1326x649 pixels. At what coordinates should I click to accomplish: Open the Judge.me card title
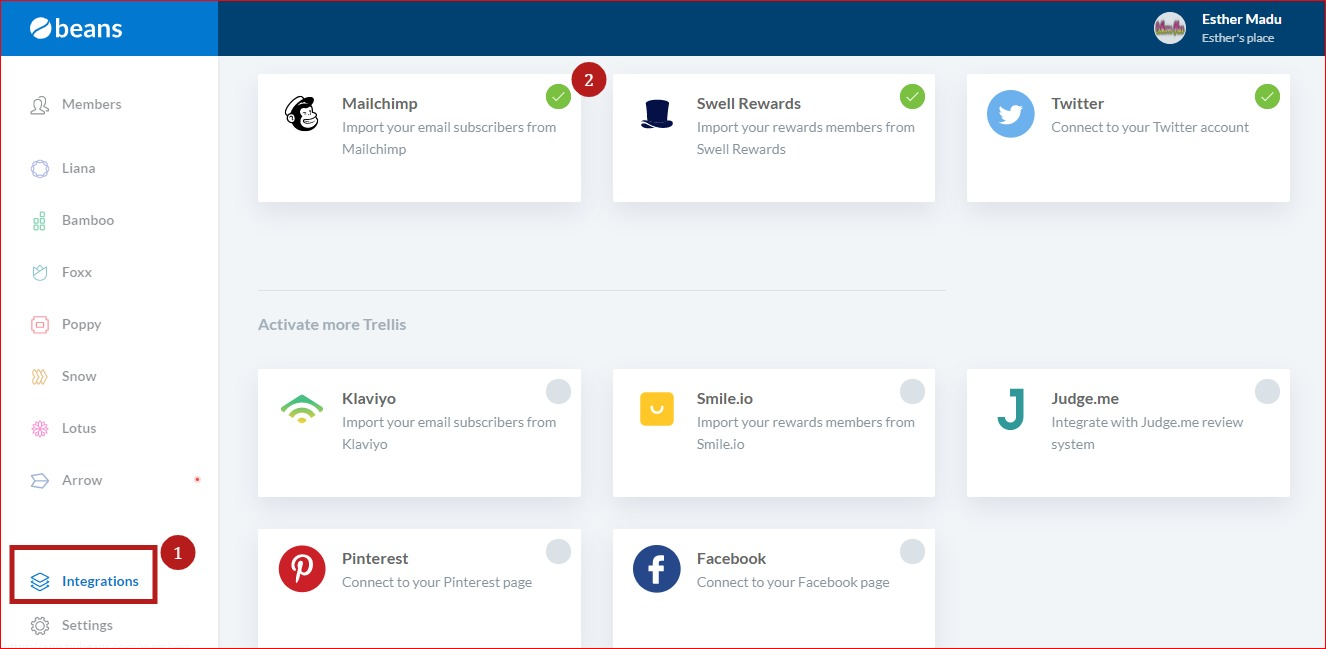pos(1085,398)
